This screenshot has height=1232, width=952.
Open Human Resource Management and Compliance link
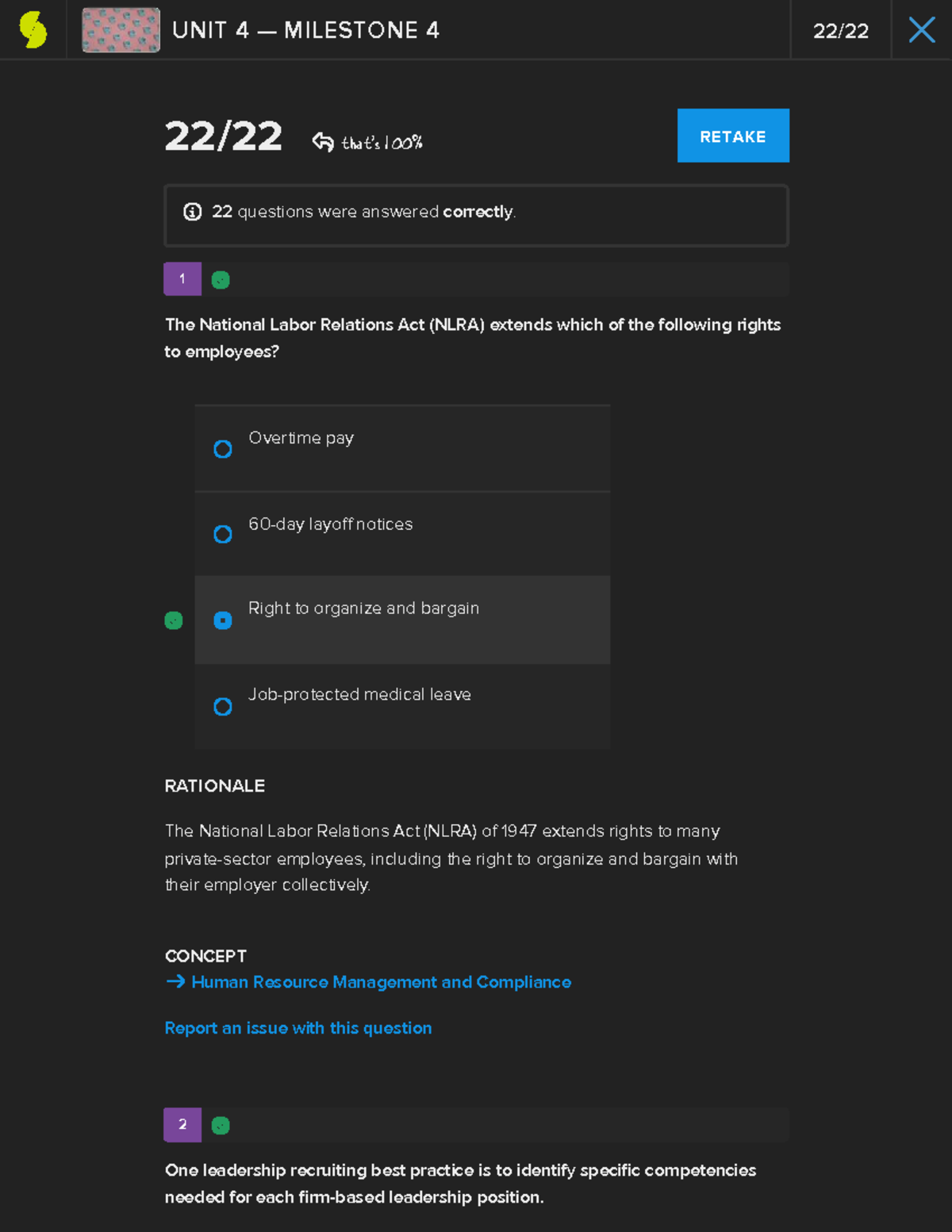[381, 982]
